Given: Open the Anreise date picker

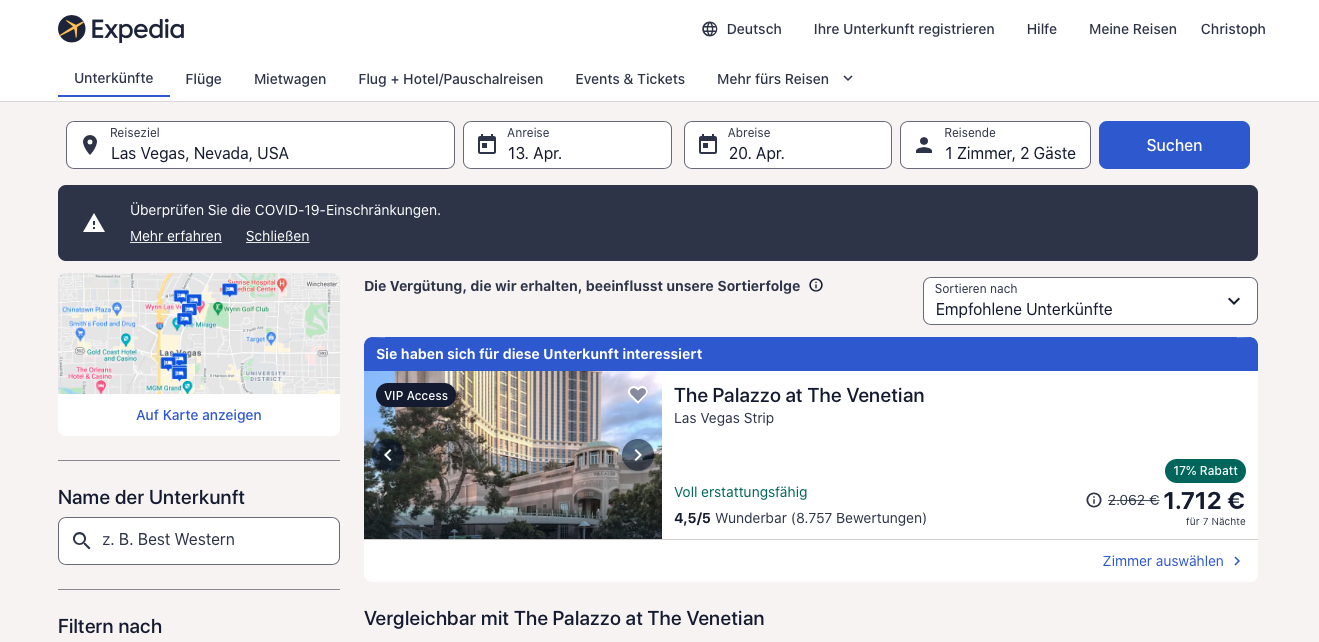Looking at the screenshot, I should coord(567,145).
